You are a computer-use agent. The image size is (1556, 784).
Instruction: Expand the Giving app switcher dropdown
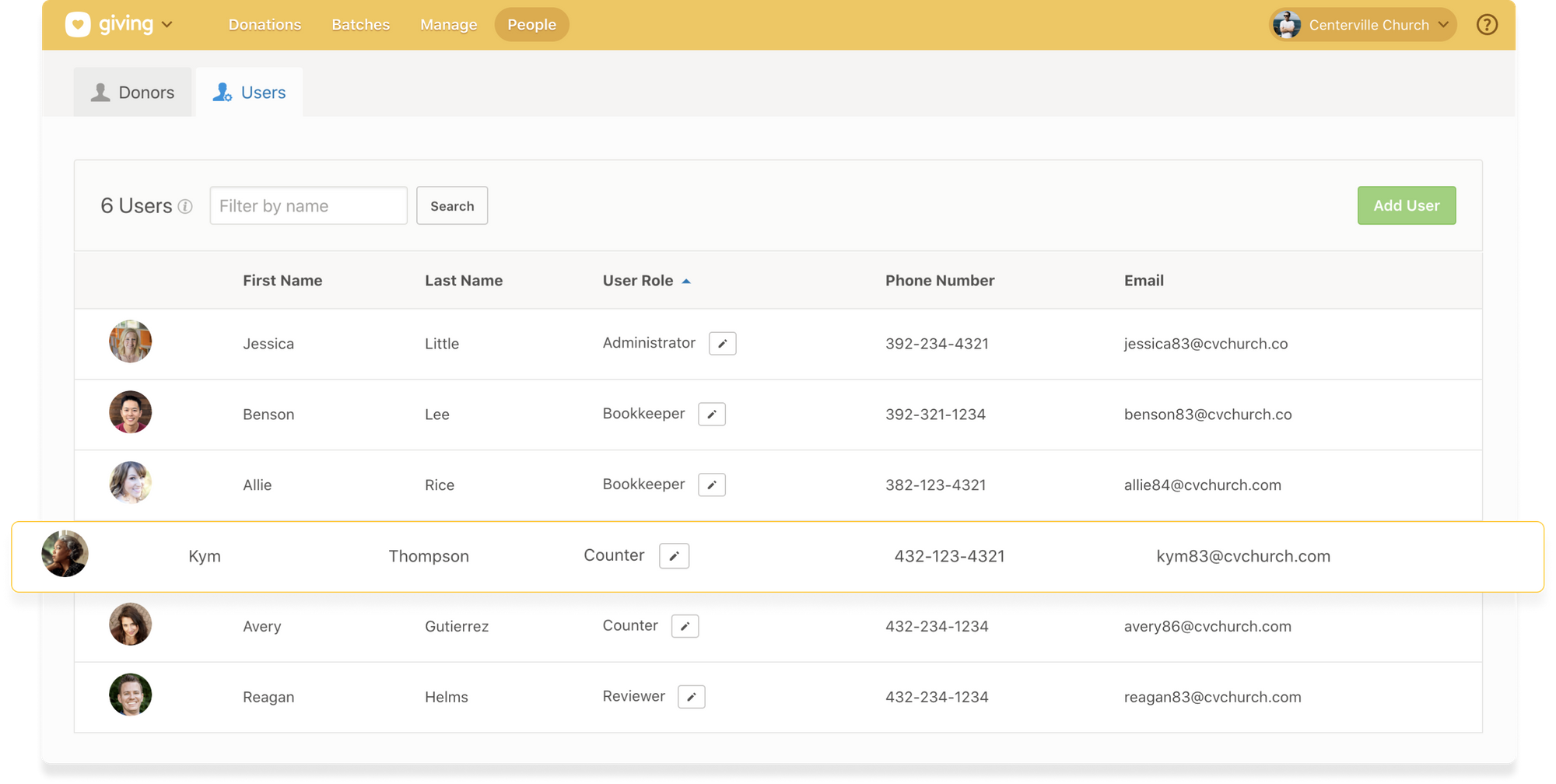pyautogui.click(x=167, y=25)
